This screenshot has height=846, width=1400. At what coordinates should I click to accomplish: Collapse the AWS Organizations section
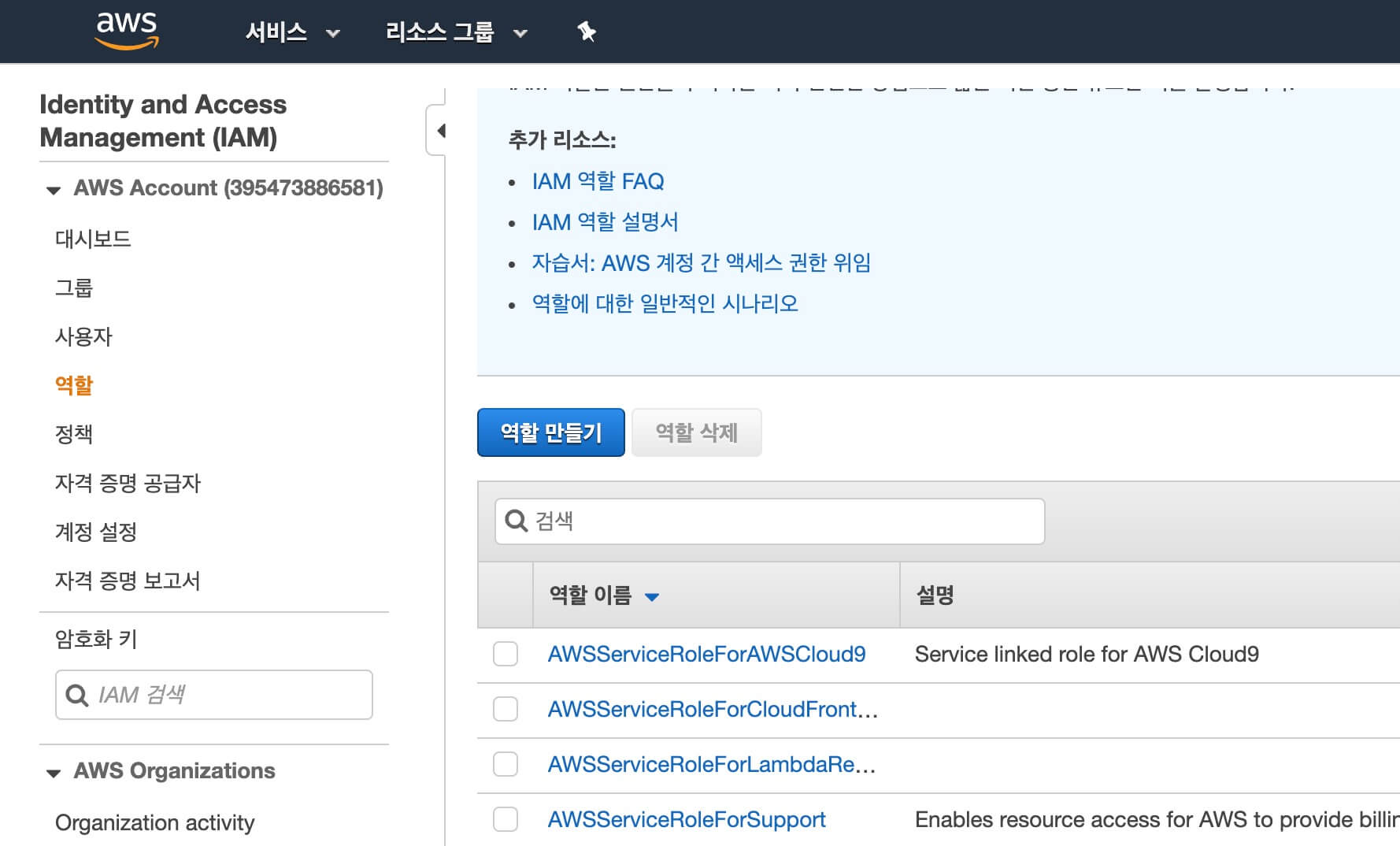tap(54, 773)
